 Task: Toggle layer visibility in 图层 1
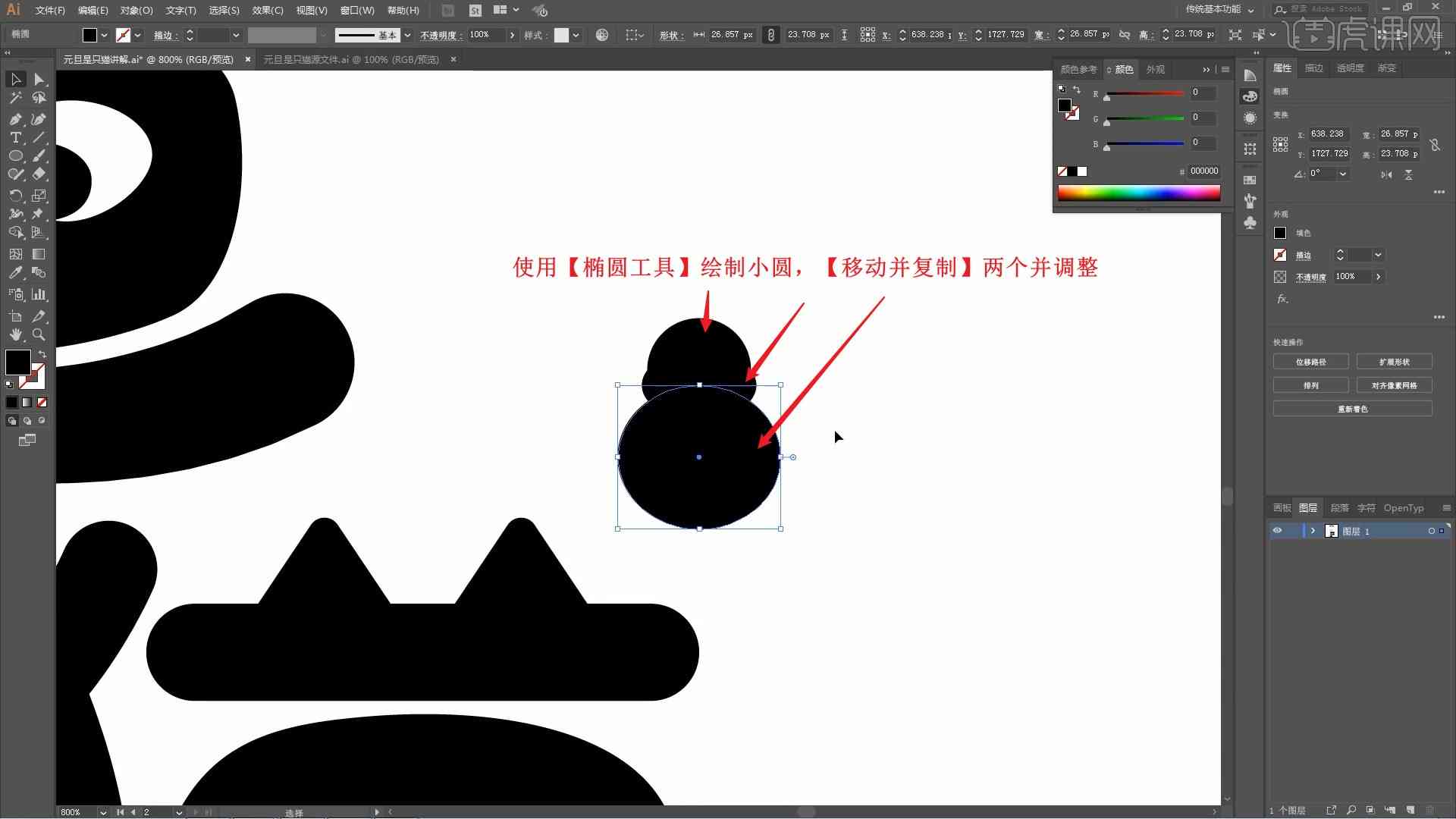pos(1278,531)
